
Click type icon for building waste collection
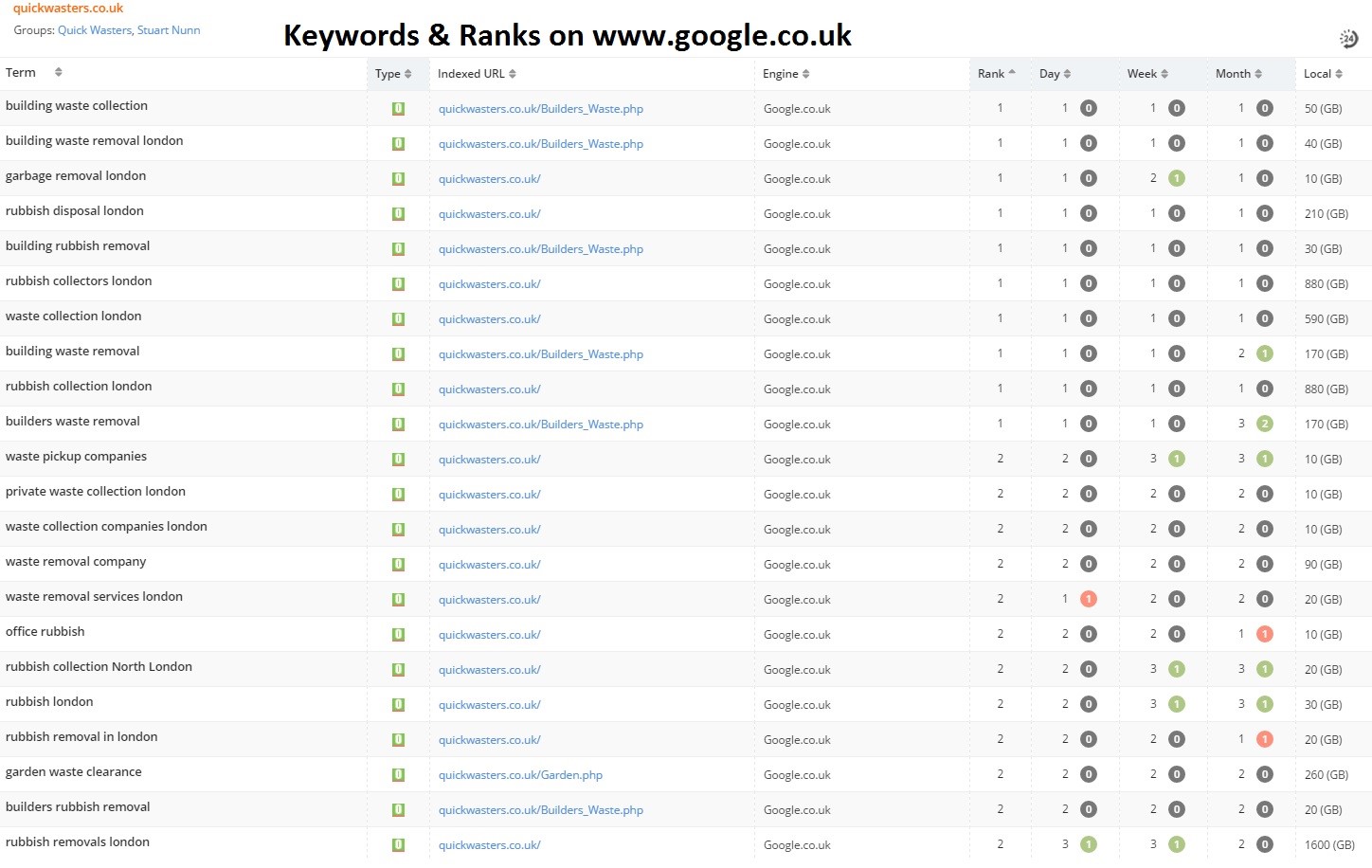(x=398, y=109)
